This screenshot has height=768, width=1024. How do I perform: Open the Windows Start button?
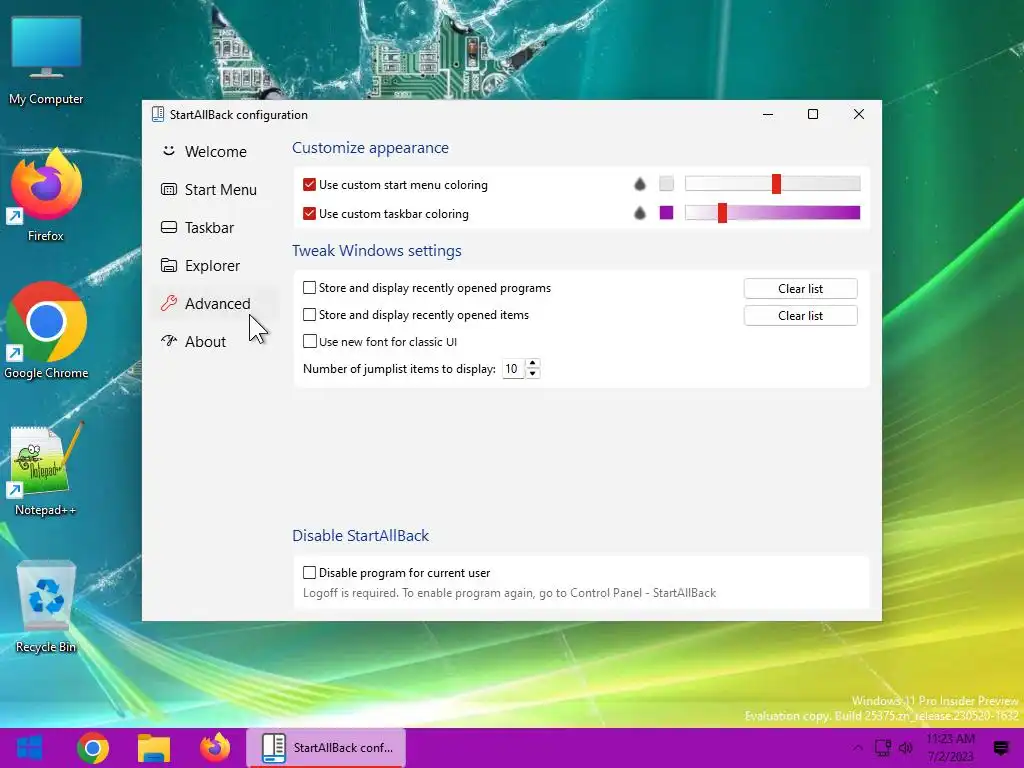pyautogui.click(x=29, y=748)
